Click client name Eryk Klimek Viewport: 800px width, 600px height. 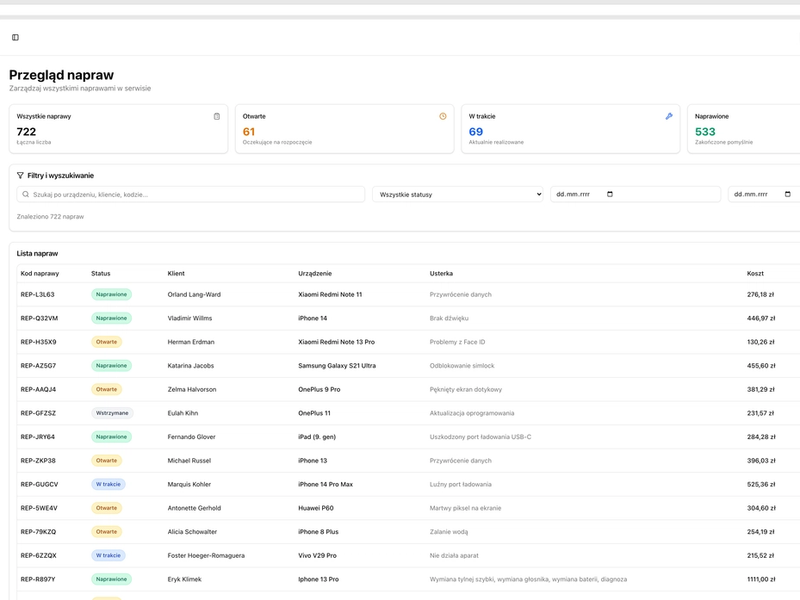185,579
